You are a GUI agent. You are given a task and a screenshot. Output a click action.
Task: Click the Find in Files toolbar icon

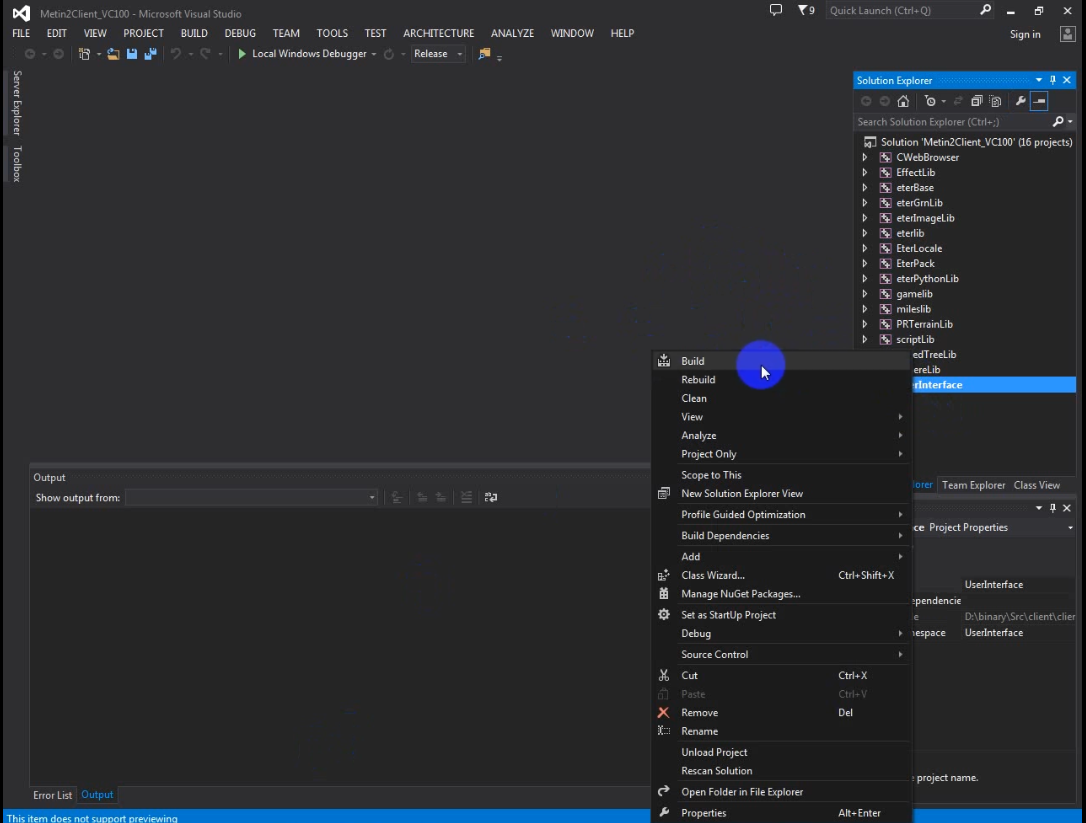(x=484, y=54)
